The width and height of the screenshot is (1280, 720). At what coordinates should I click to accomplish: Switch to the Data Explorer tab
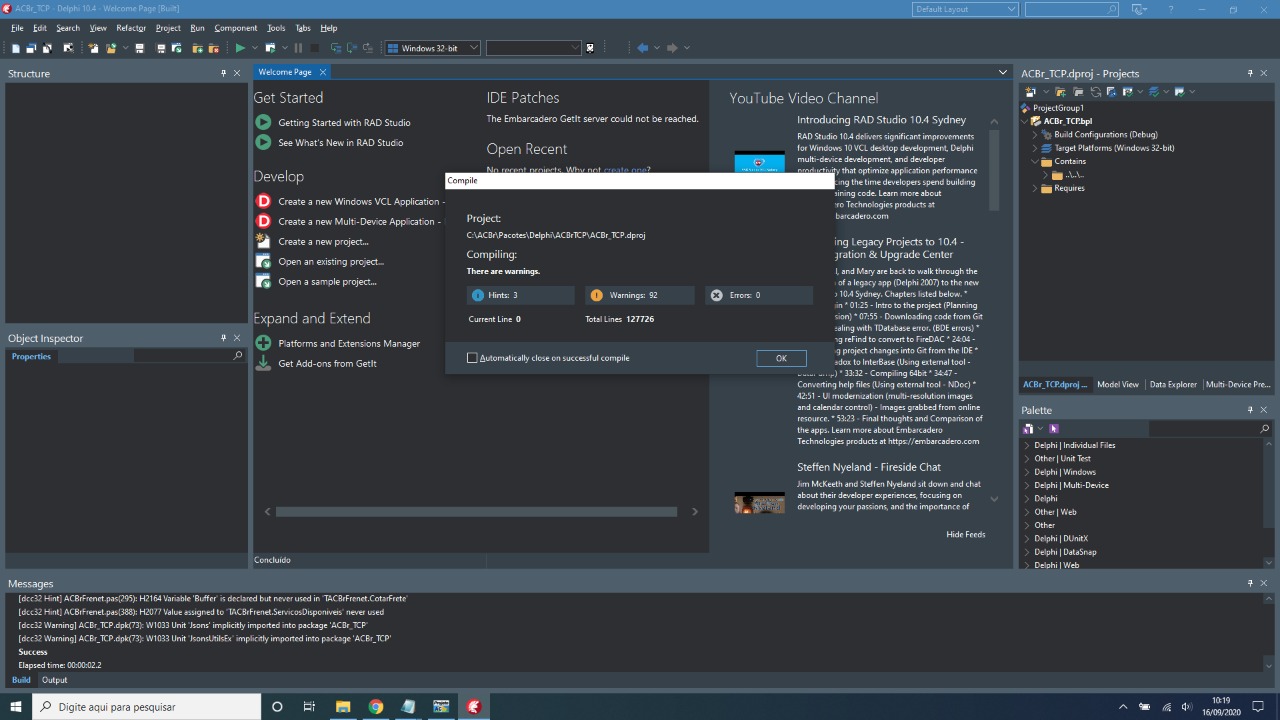1173,384
